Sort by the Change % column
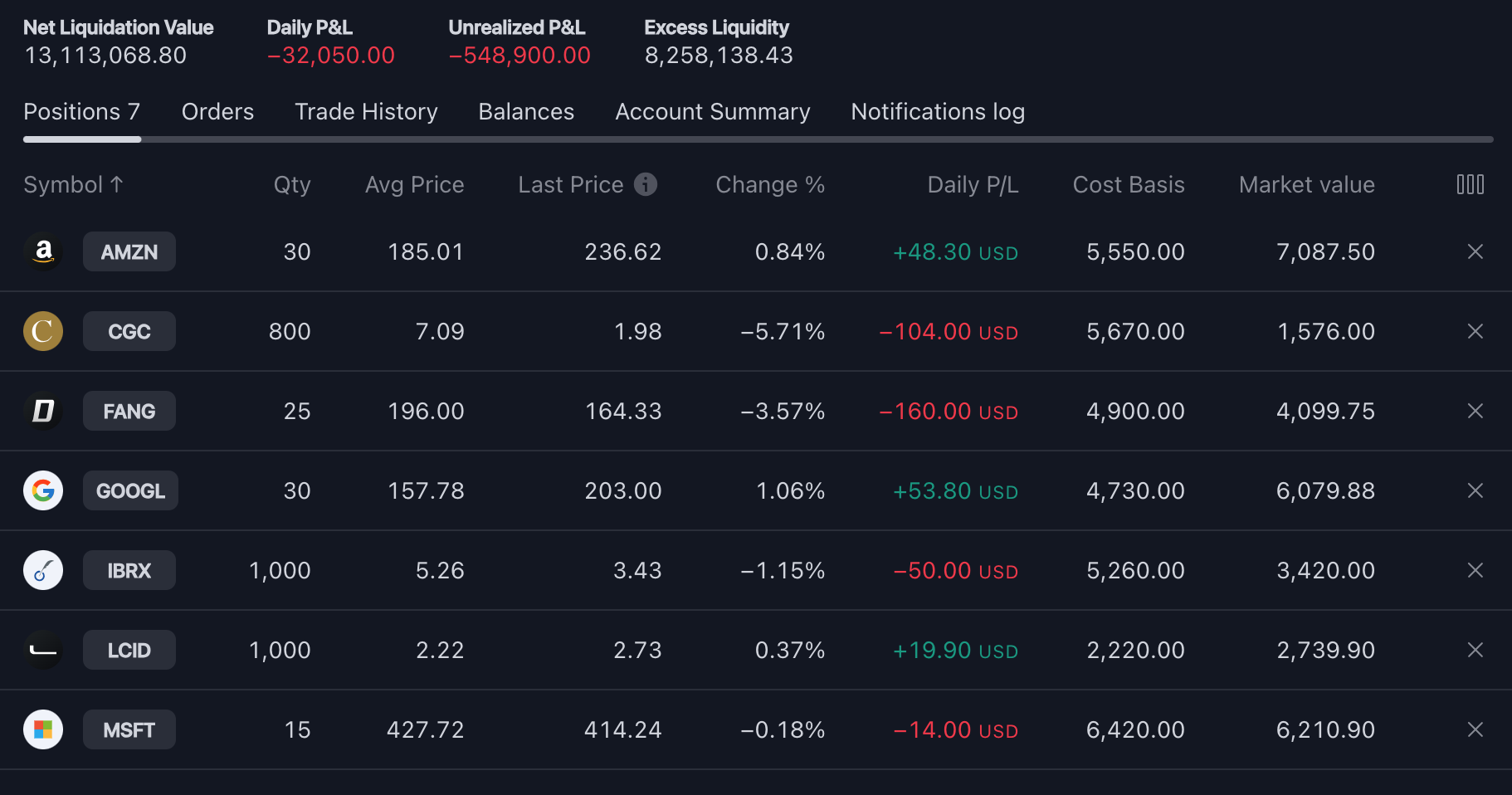The image size is (1512, 795). [769, 184]
